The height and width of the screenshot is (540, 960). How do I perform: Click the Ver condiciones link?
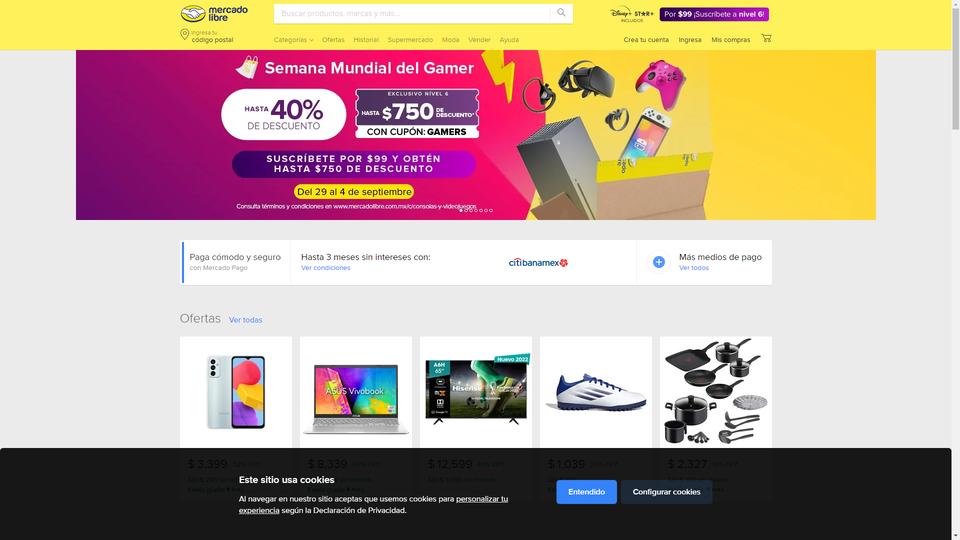326,268
